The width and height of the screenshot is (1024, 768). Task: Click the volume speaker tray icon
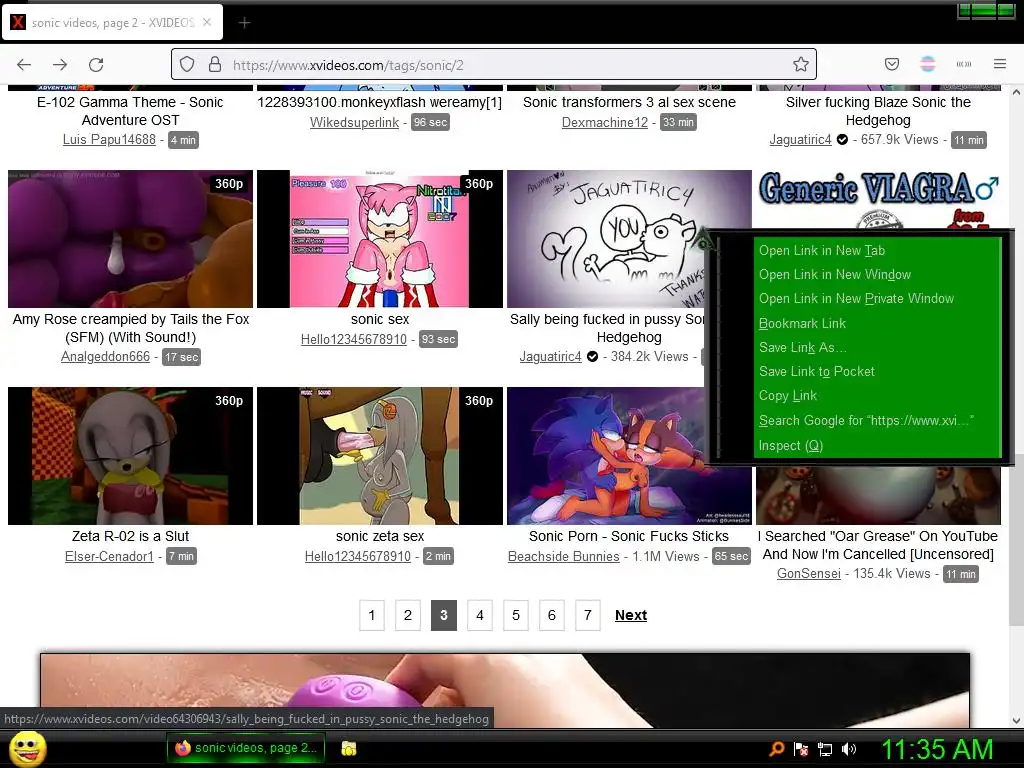[x=848, y=749]
